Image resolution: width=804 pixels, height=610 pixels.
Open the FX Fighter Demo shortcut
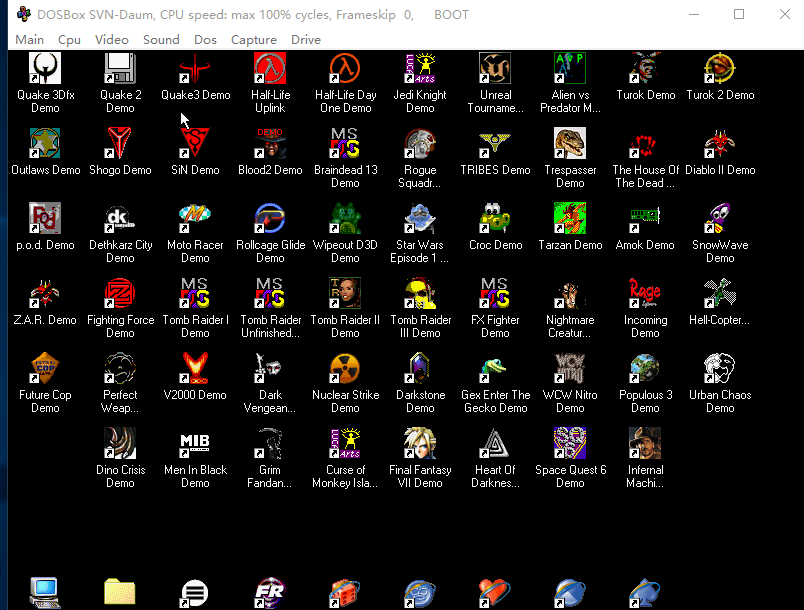(495, 293)
